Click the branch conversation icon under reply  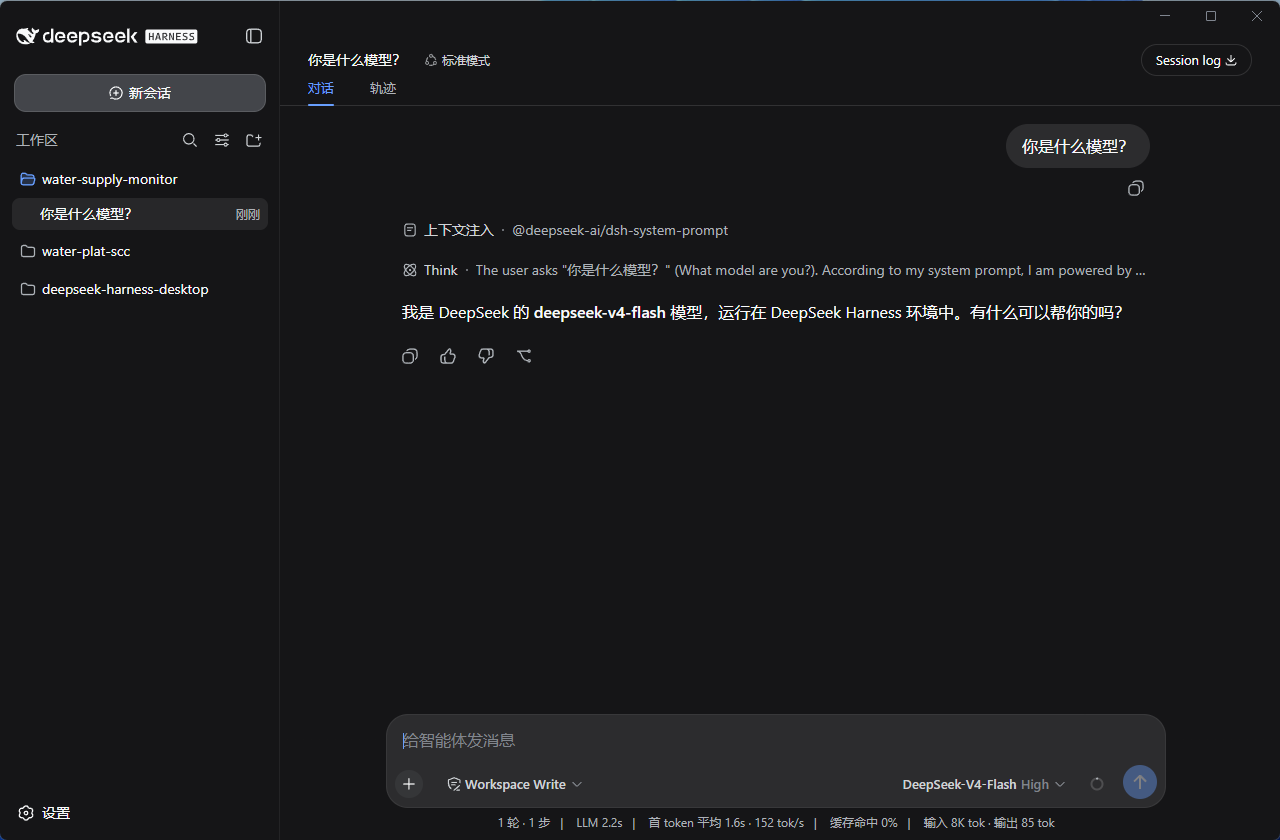[x=524, y=356]
